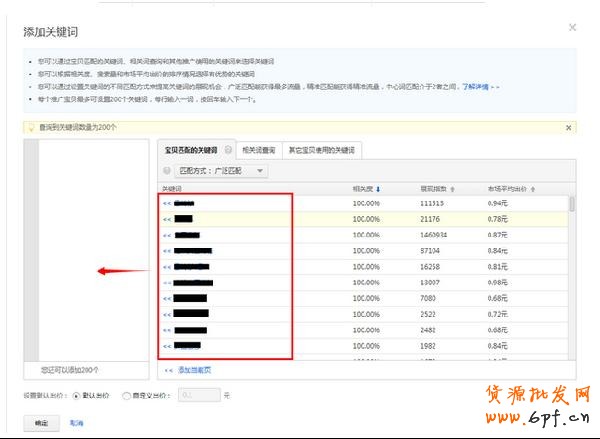Sort by 相关度 column arrow
This screenshot has height=439, width=600.
tap(378, 188)
